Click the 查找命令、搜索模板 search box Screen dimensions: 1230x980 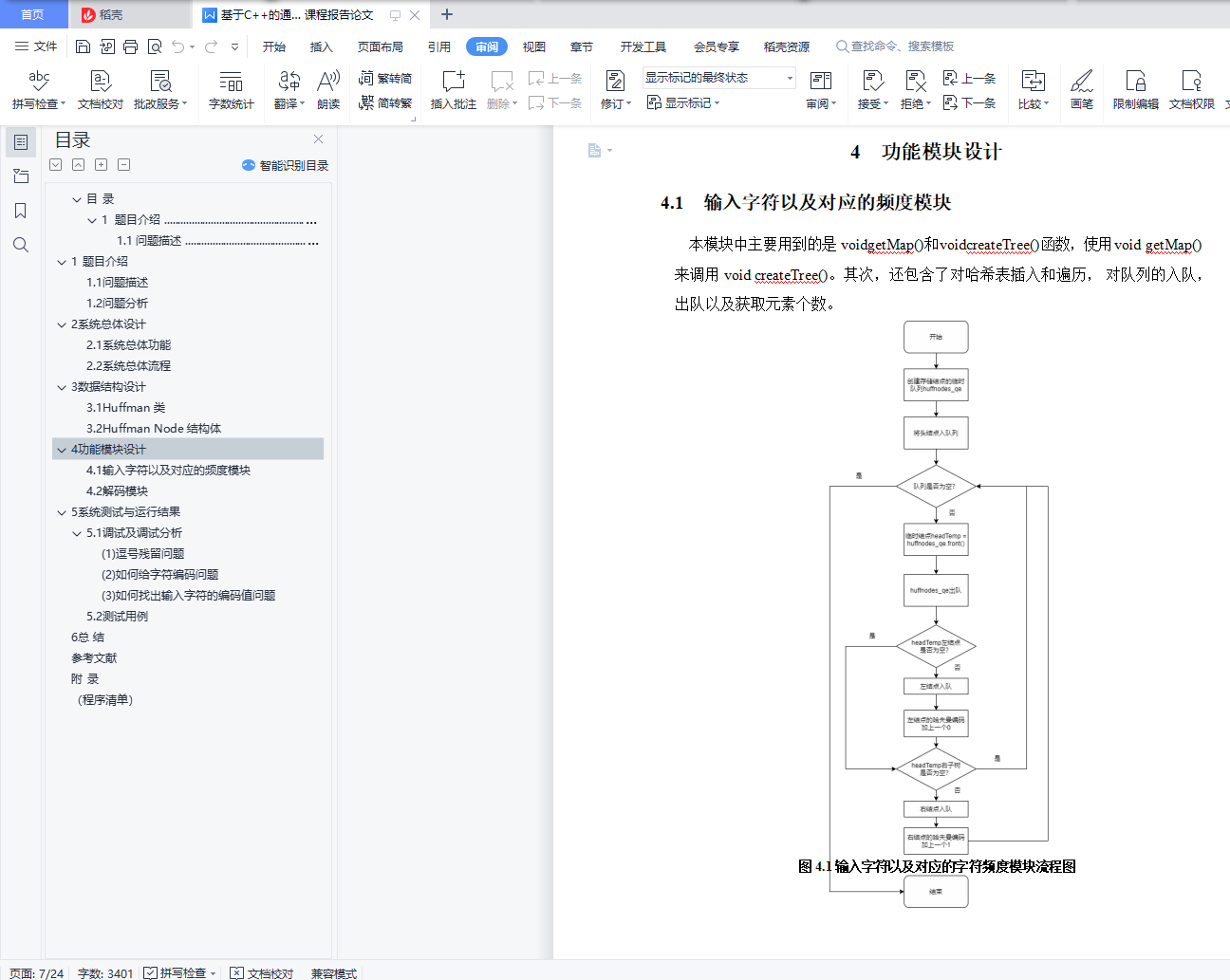click(896, 46)
